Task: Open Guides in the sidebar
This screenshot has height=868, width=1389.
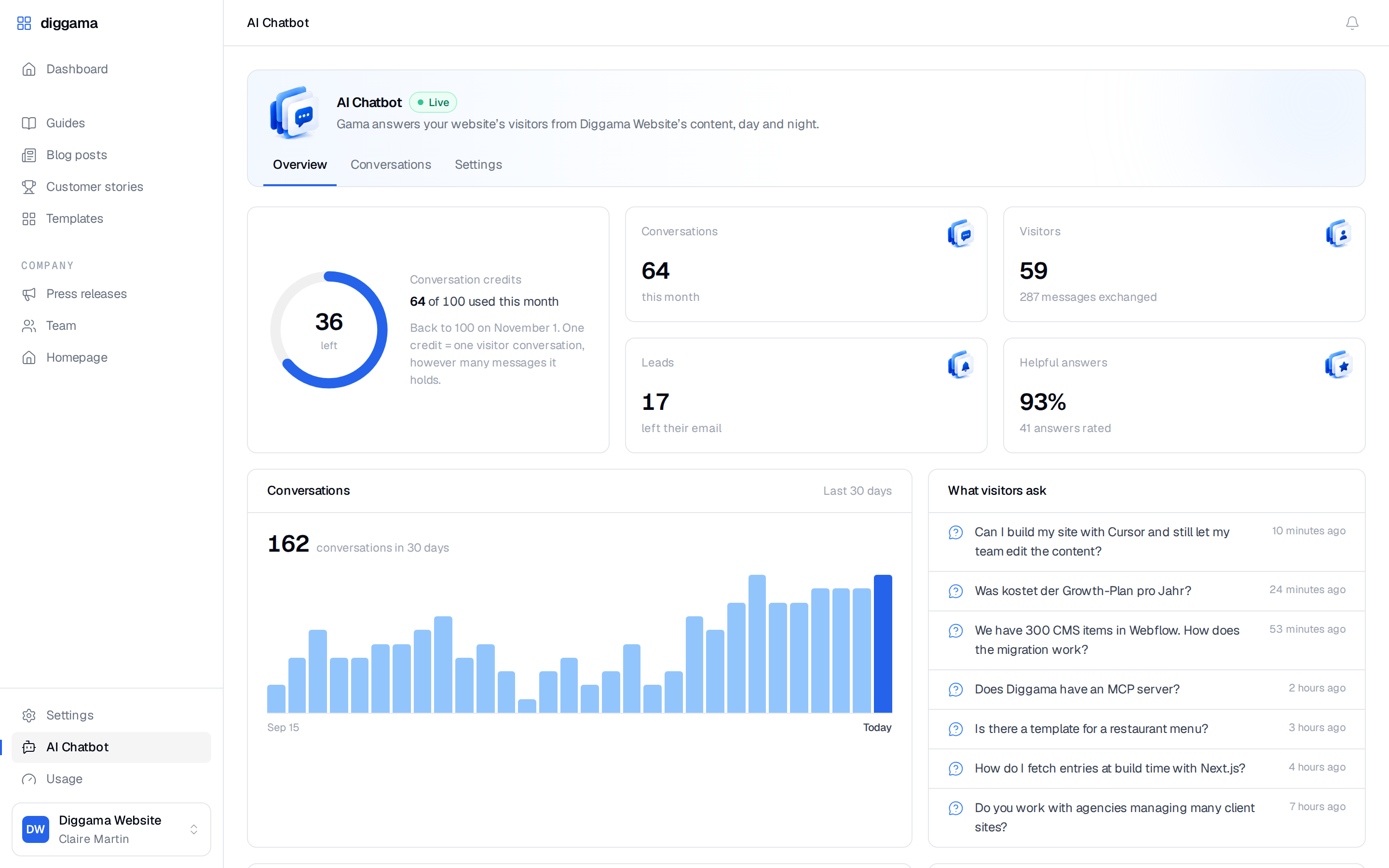Action: (111, 123)
